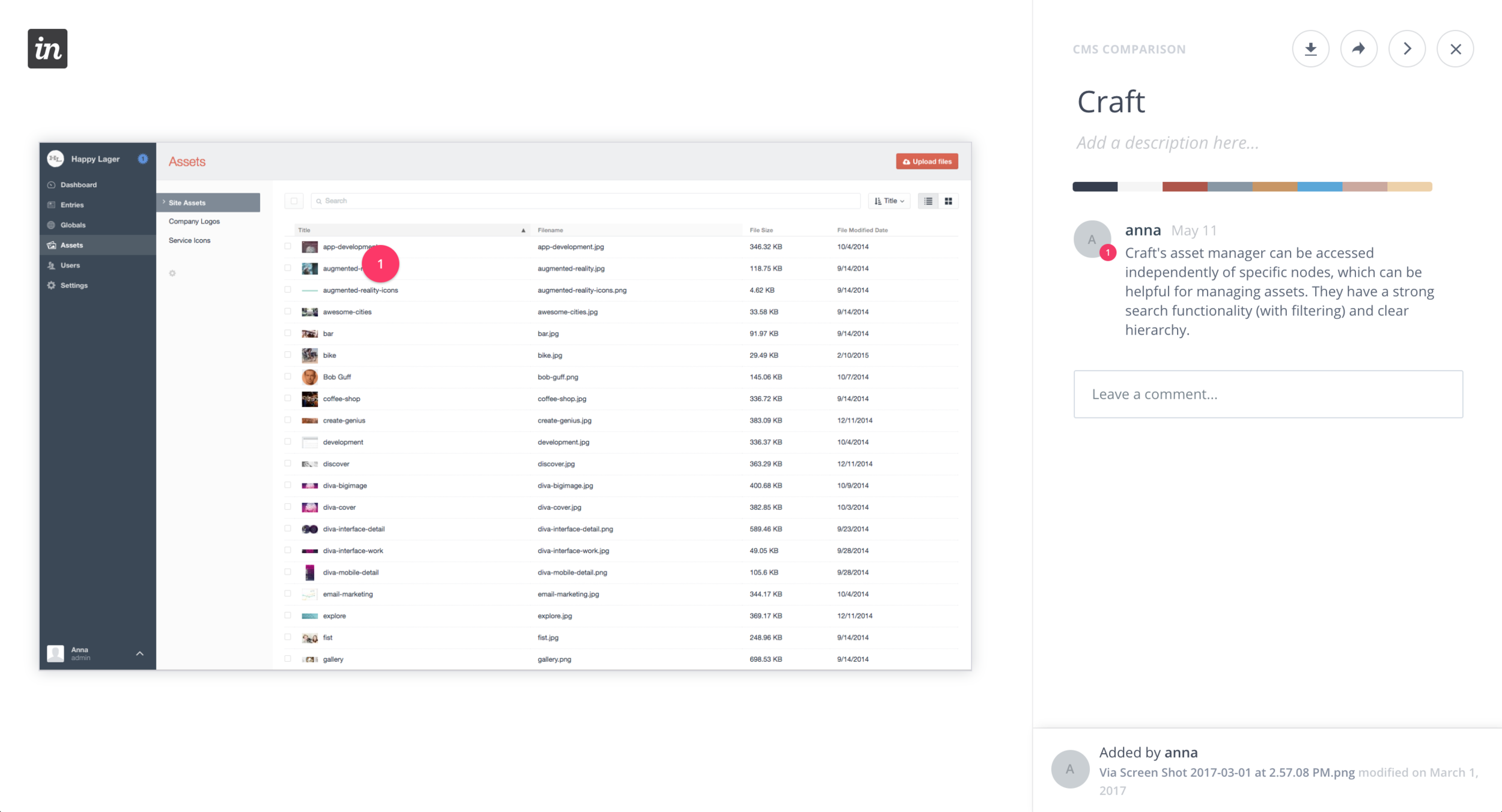Check the gallery row checkbox
This screenshot has height=812, width=1502.
pyautogui.click(x=288, y=659)
